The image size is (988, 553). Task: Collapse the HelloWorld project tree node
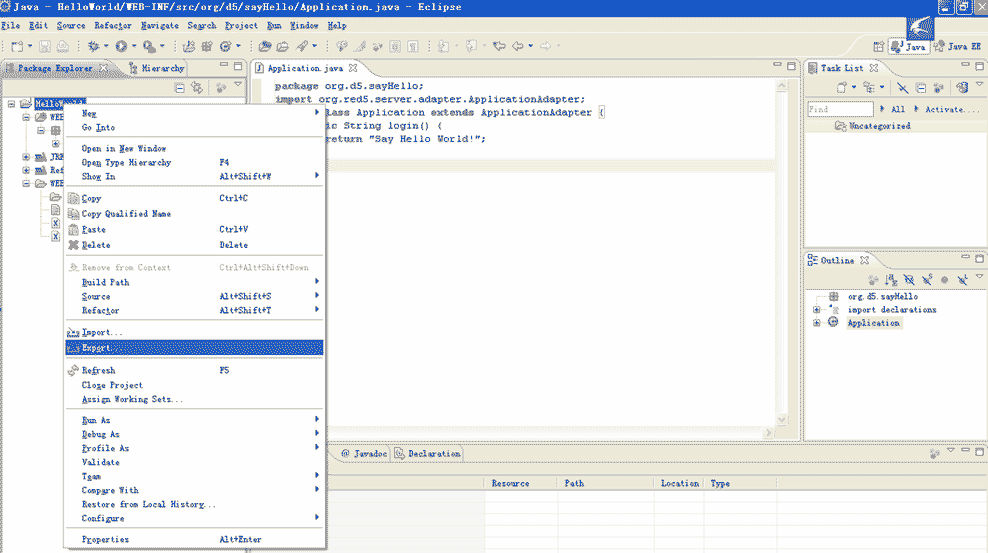11,104
